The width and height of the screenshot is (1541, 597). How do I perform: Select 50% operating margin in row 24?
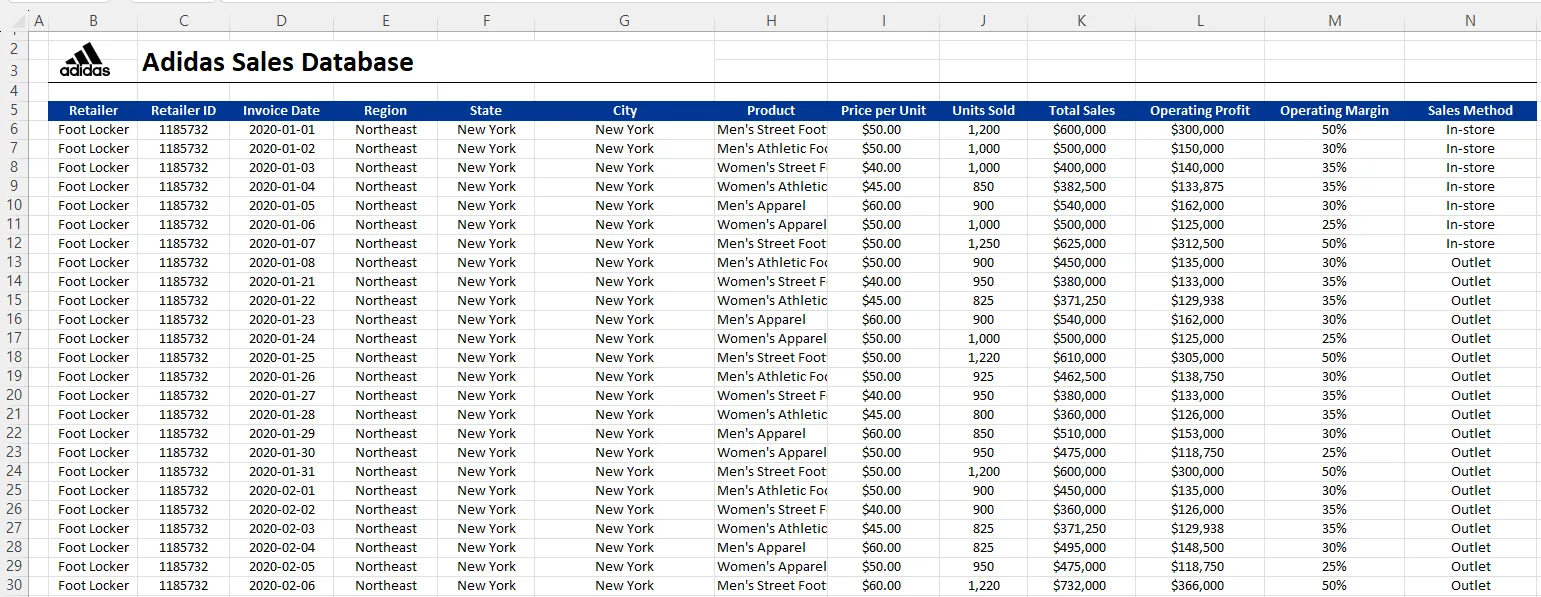pyautogui.click(x=1334, y=472)
